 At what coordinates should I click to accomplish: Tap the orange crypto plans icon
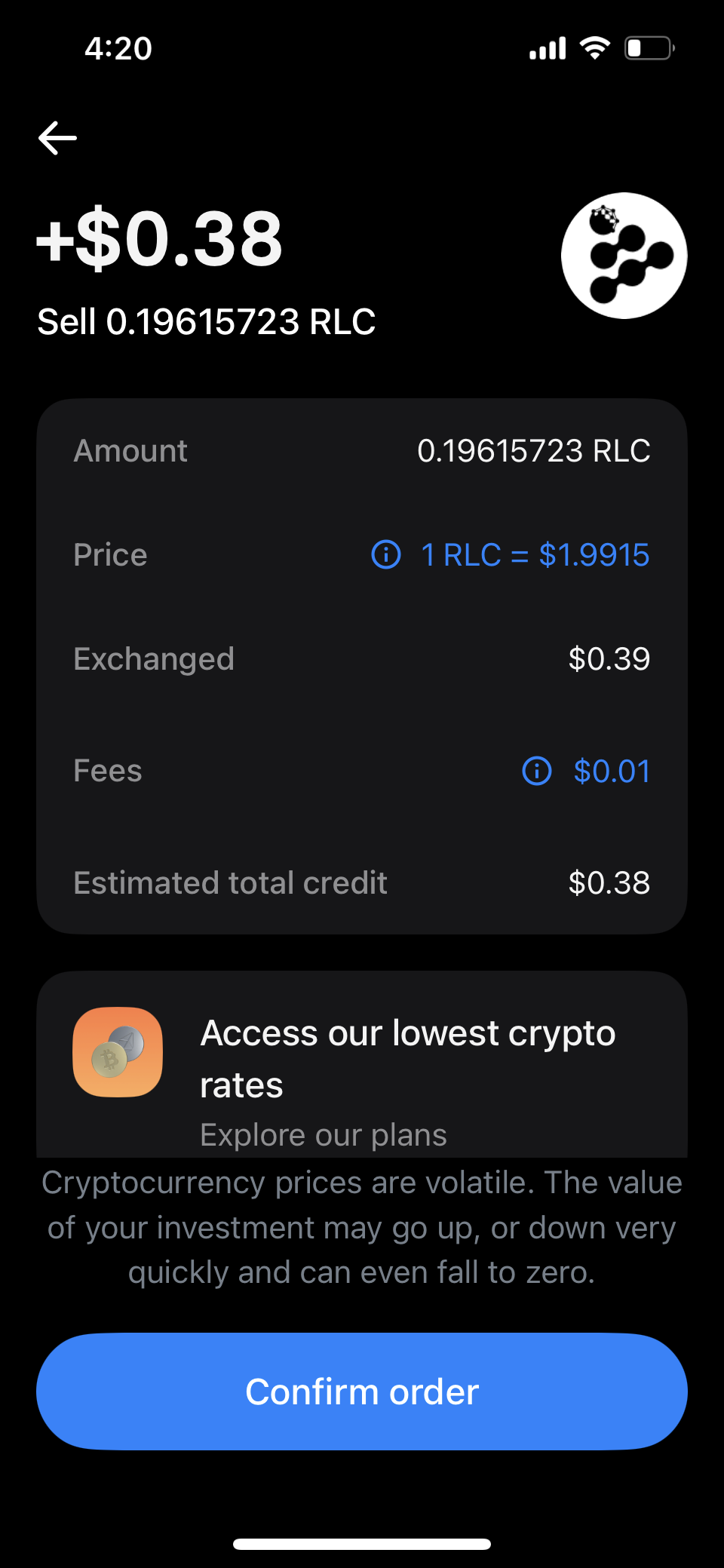point(118,1052)
